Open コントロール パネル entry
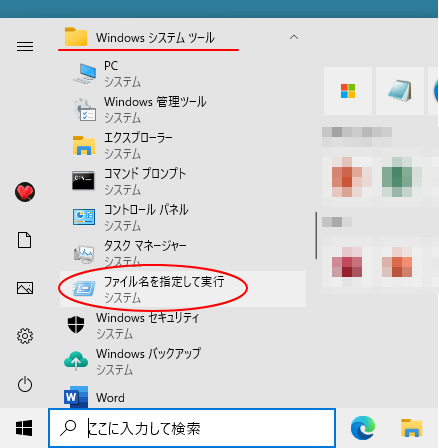Viewport: 439px width, 448px height. click(x=183, y=218)
